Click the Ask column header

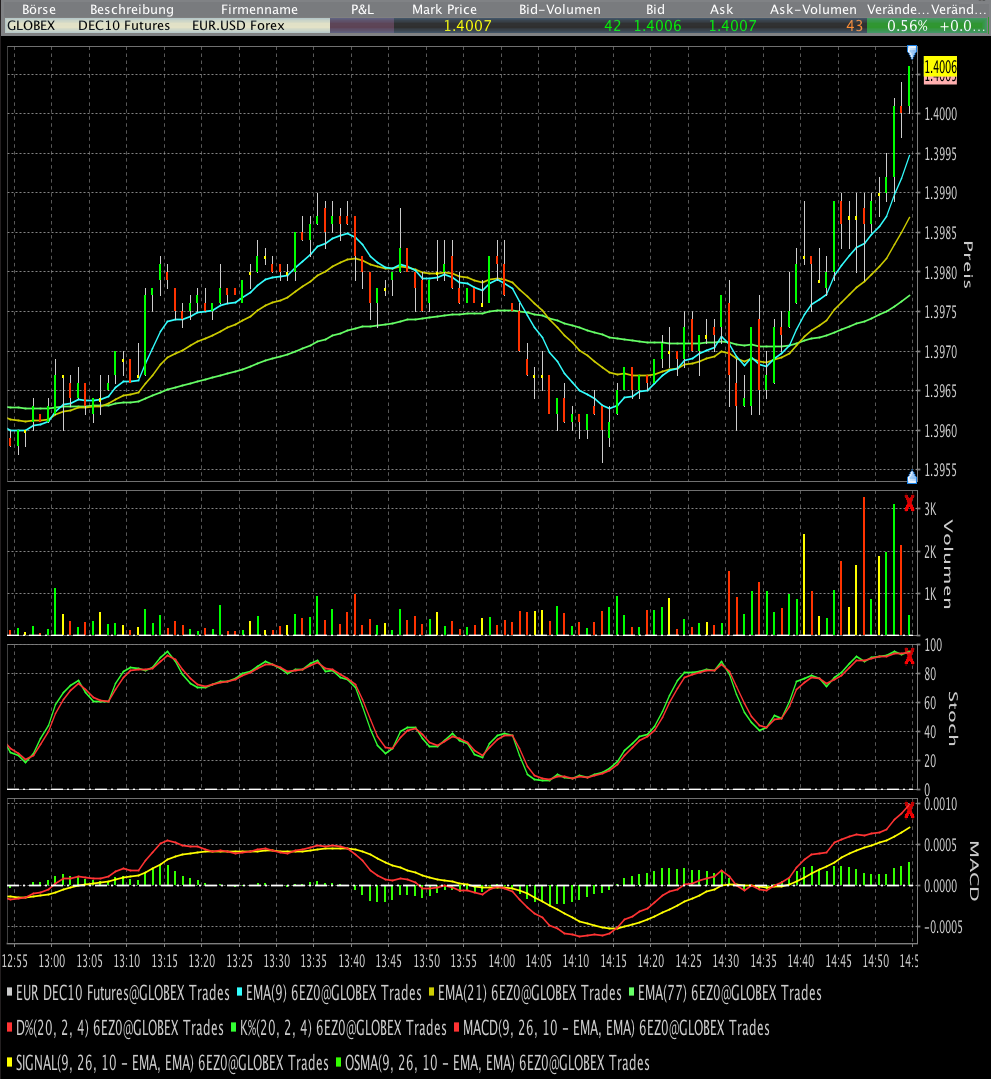point(721,9)
